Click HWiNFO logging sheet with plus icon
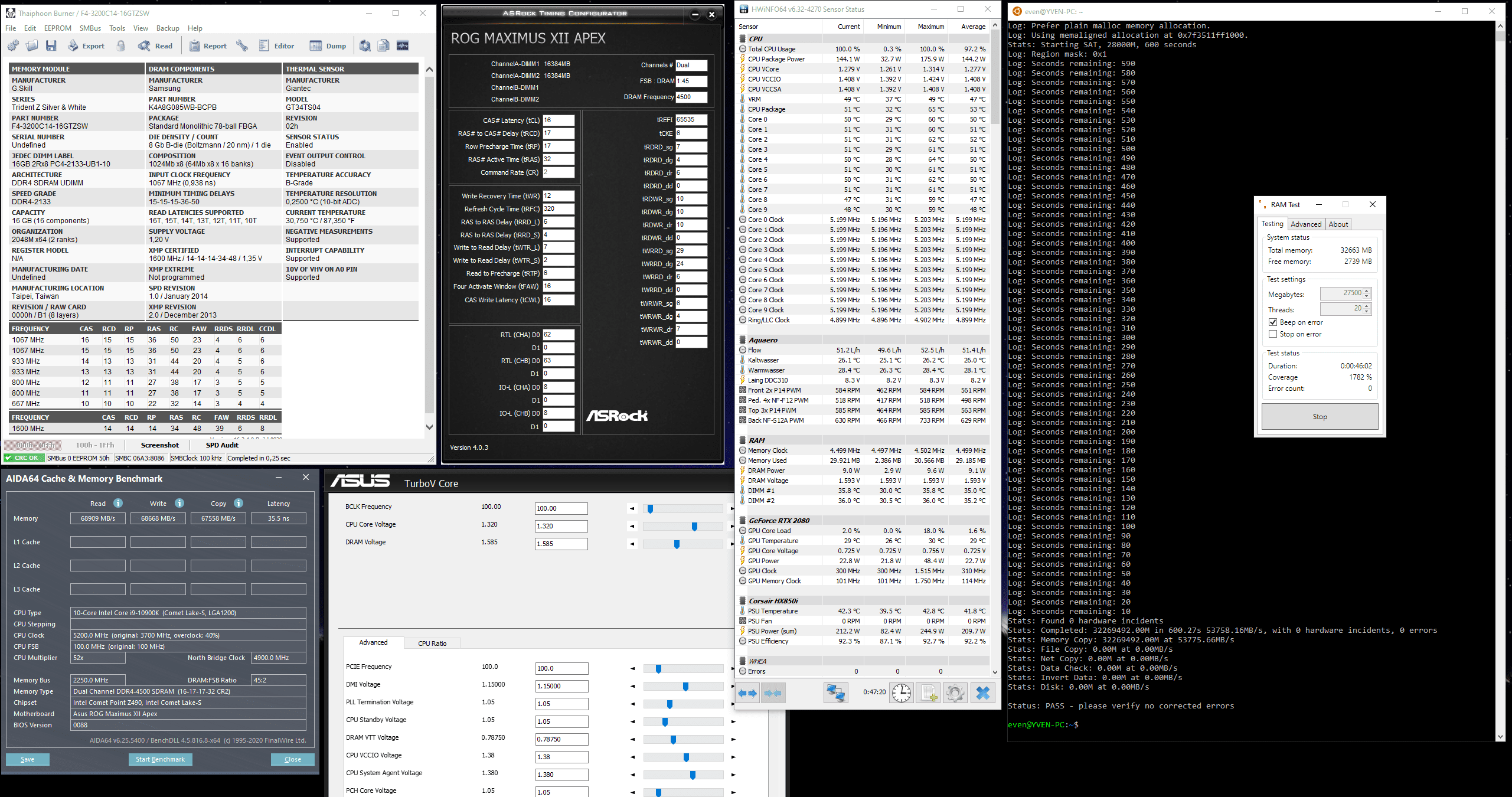The width and height of the screenshot is (1512, 797). pos(929,693)
